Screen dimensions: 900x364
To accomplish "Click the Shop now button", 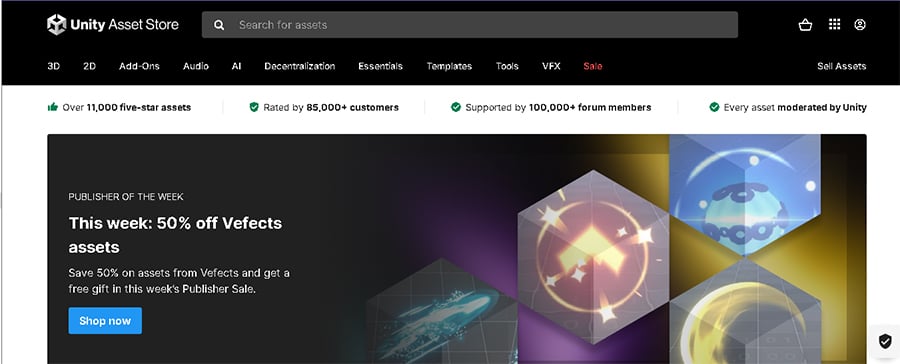I will 105,320.
